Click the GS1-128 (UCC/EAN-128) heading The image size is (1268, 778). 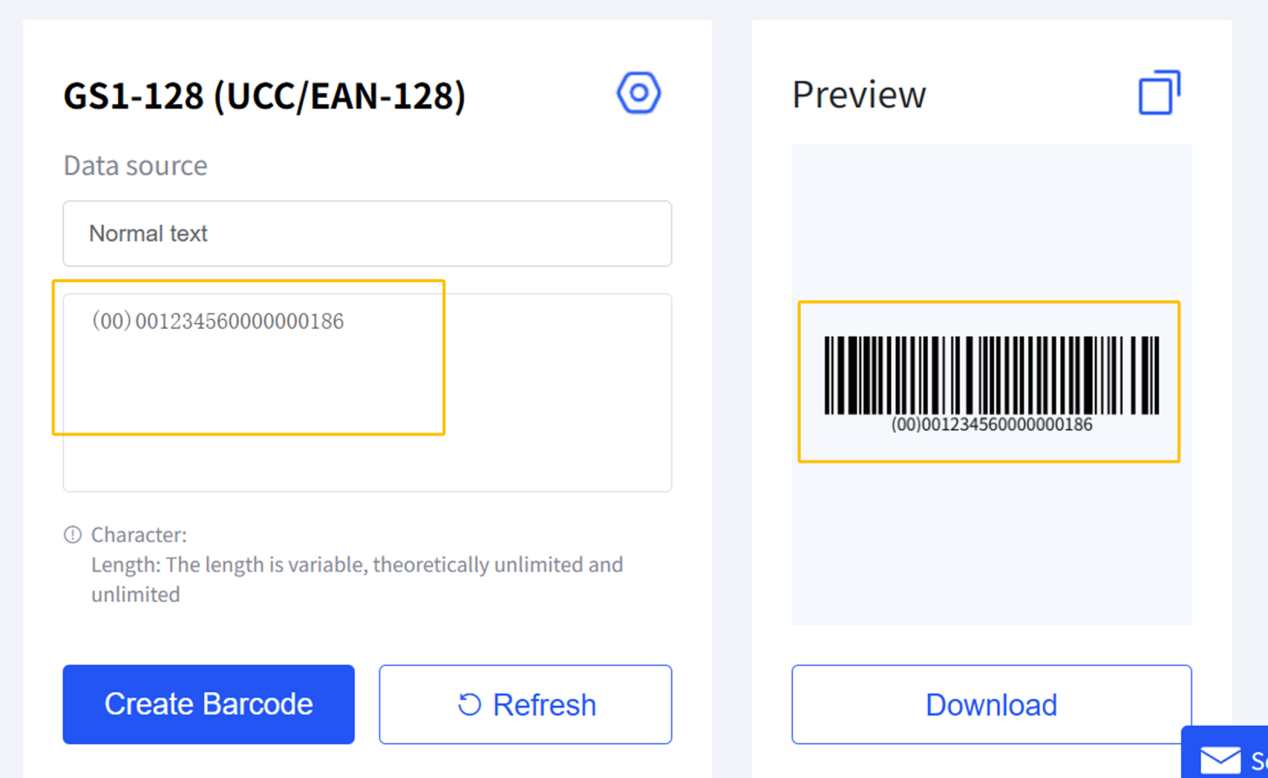click(264, 96)
